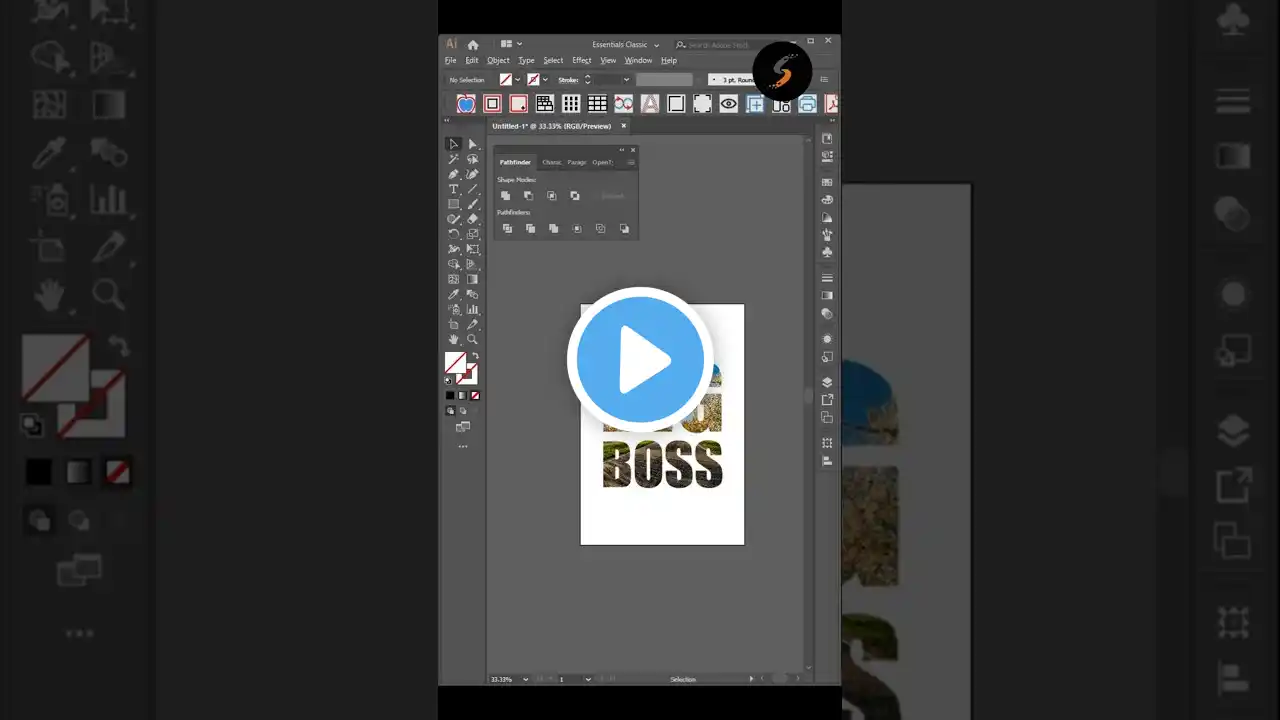Click the eye preview icon in toolbar row

point(729,104)
